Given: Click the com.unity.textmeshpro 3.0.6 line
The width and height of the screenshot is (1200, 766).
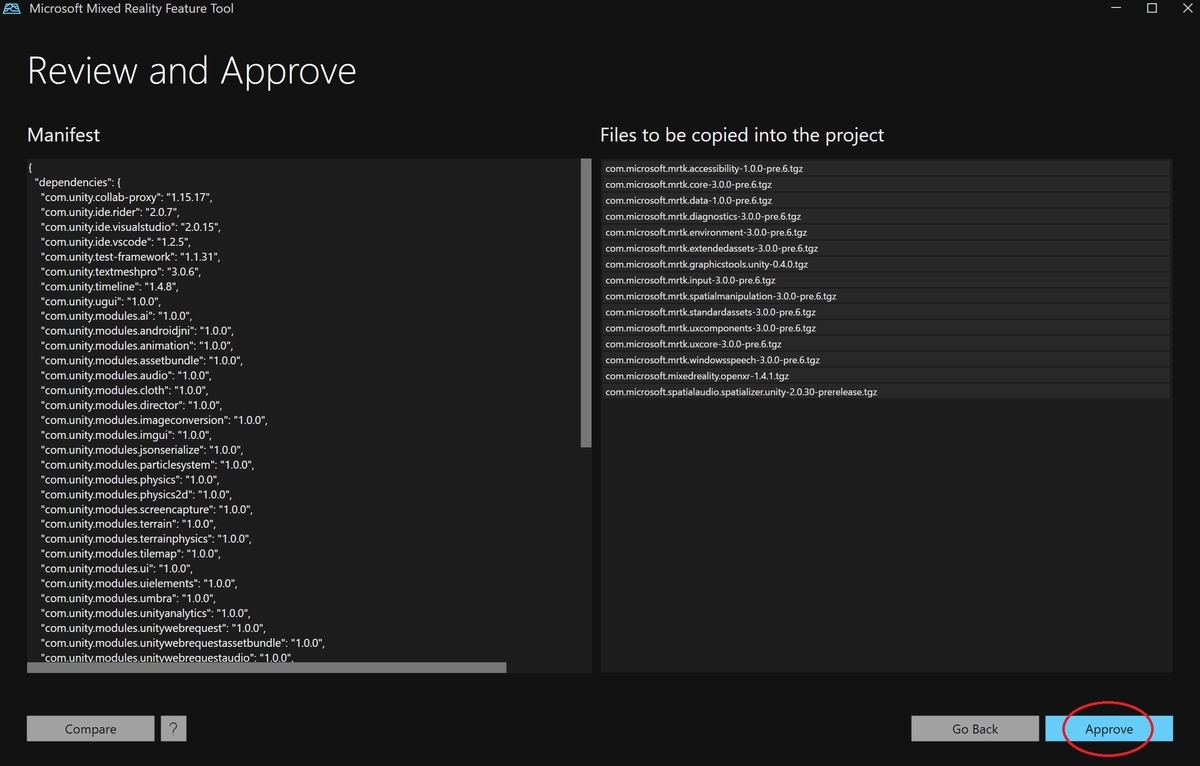Looking at the screenshot, I should pos(121,271).
